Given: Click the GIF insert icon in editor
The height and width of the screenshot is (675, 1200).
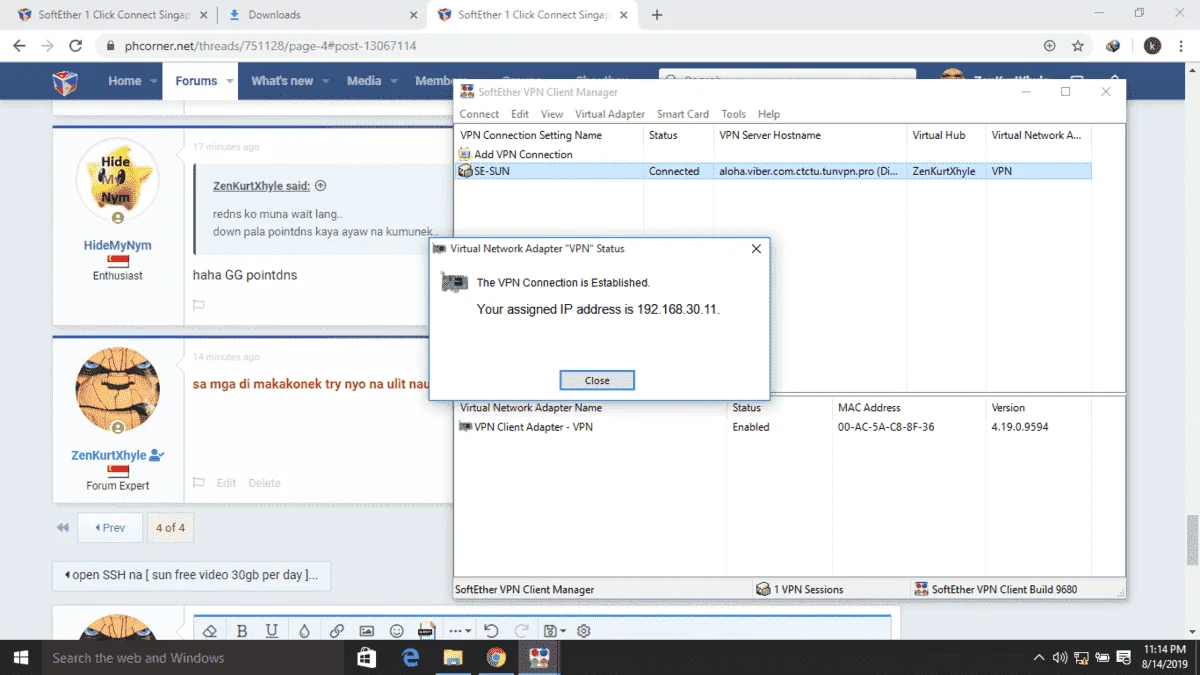Looking at the screenshot, I should (x=426, y=631).
